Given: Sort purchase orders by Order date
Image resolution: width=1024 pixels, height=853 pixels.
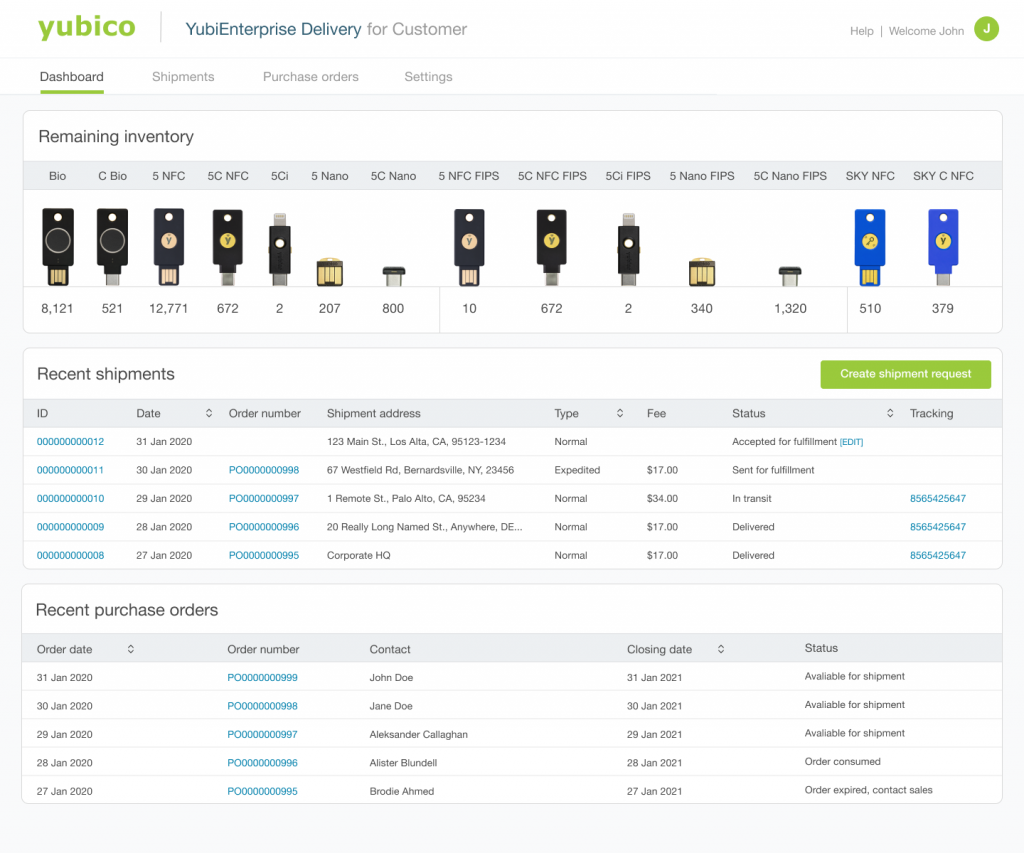Looking at the screenshot, I should click(131, 649).
